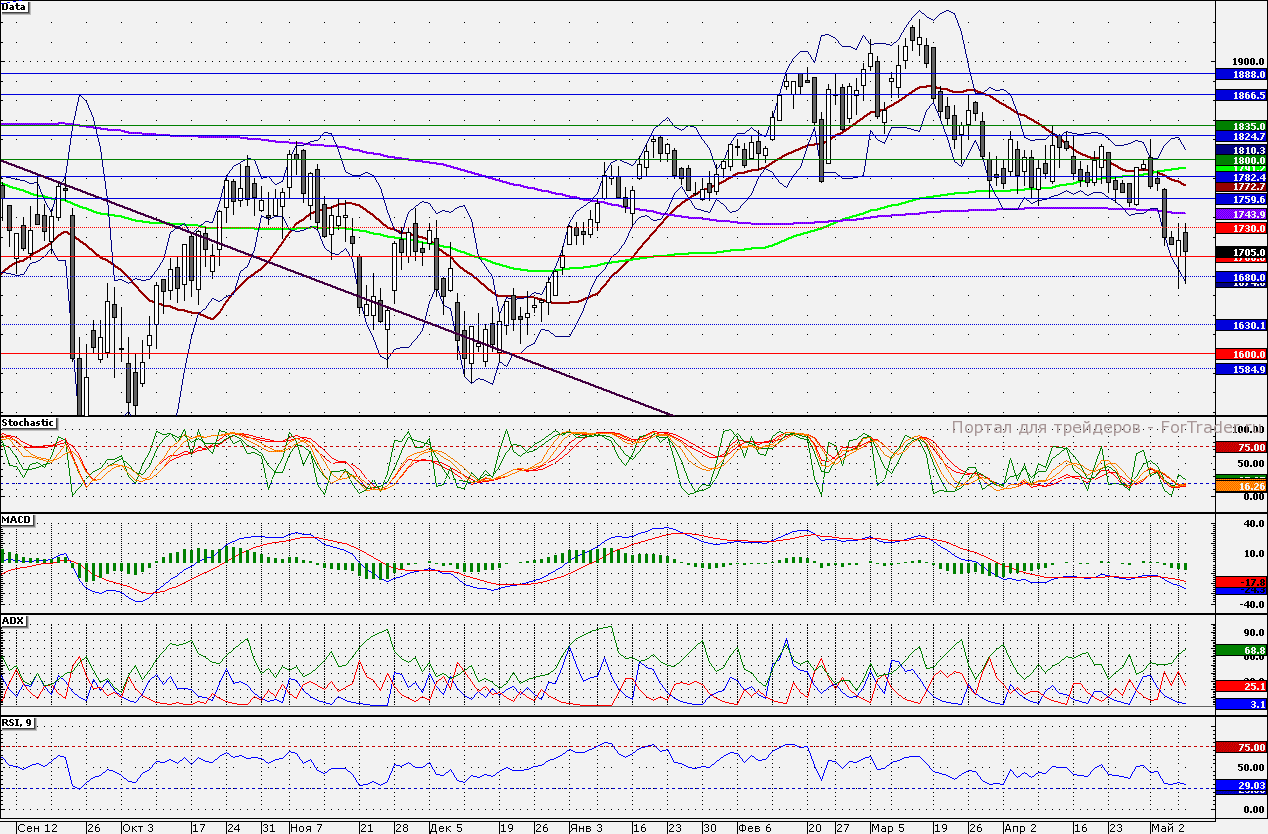The width and height of the screenshot is (1268, 834).
Task: Select the Stochastic indicator panel label
Action: [29, 423]
